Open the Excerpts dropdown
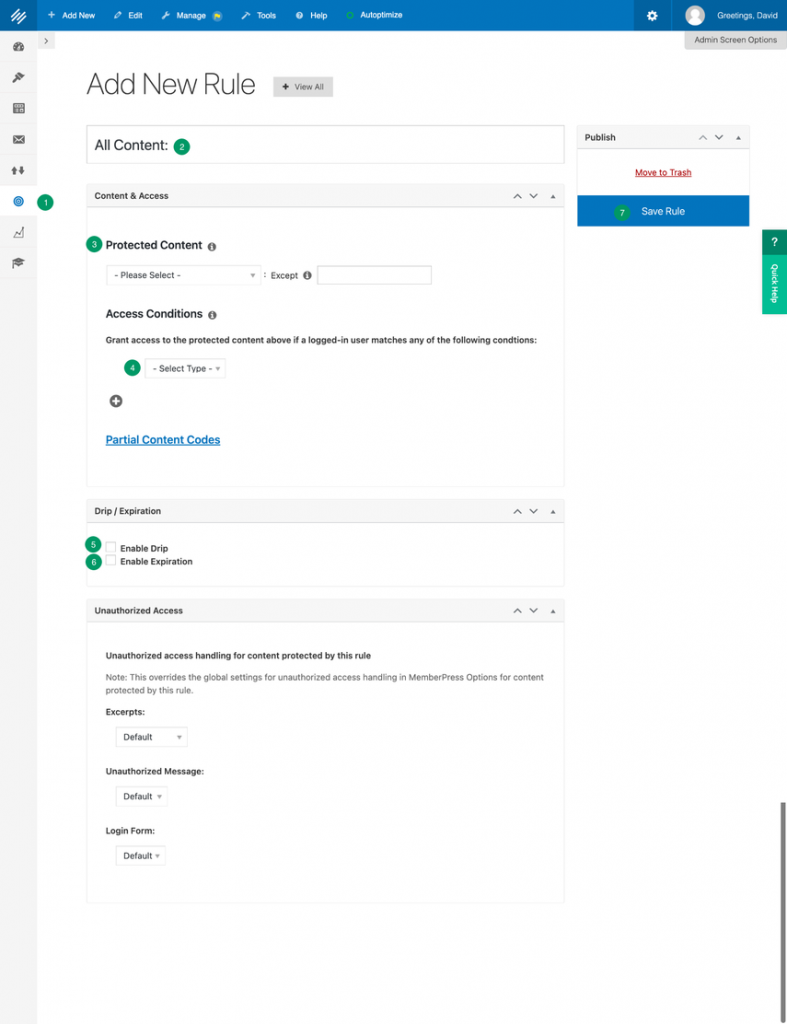 [x=151, y=737]
